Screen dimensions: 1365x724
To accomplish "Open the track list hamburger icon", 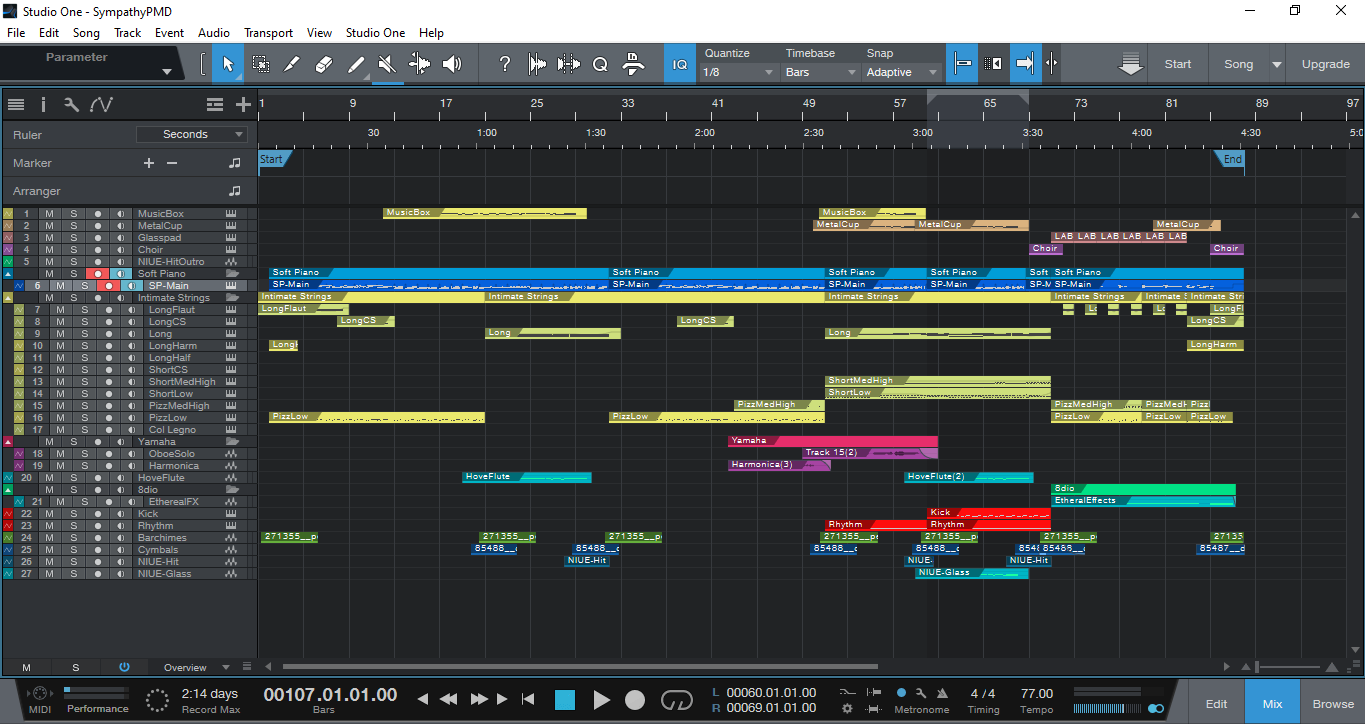I will click(16, 104).
